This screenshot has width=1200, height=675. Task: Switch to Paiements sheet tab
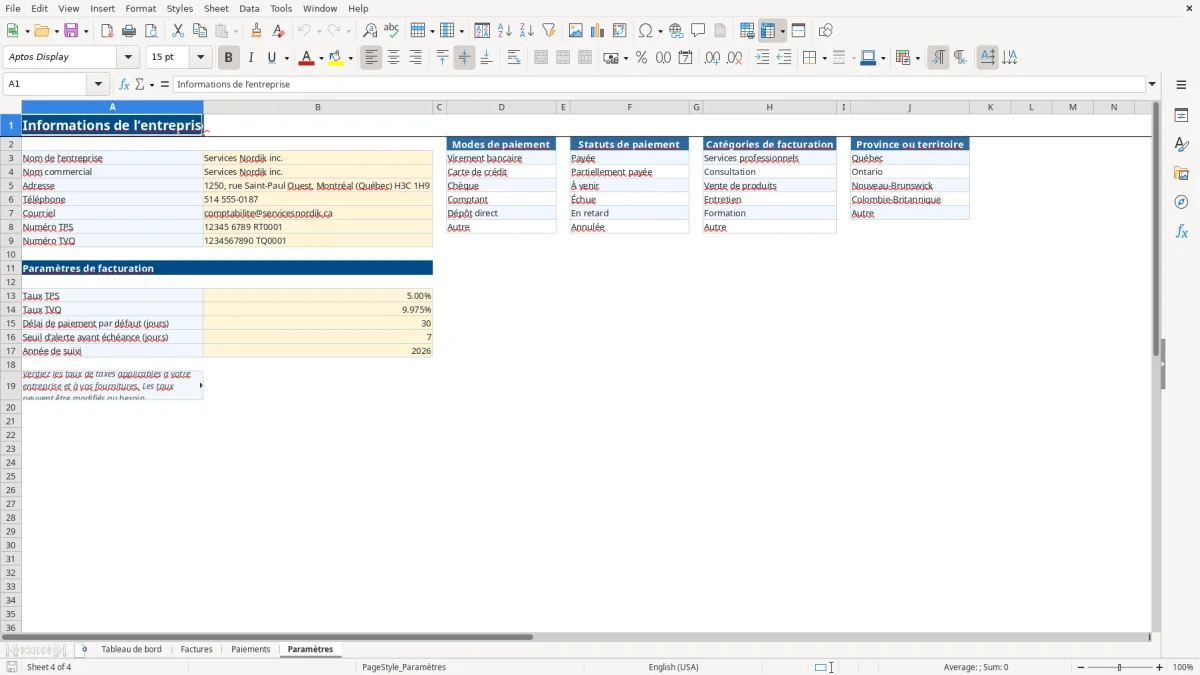(x=250, y=649)
